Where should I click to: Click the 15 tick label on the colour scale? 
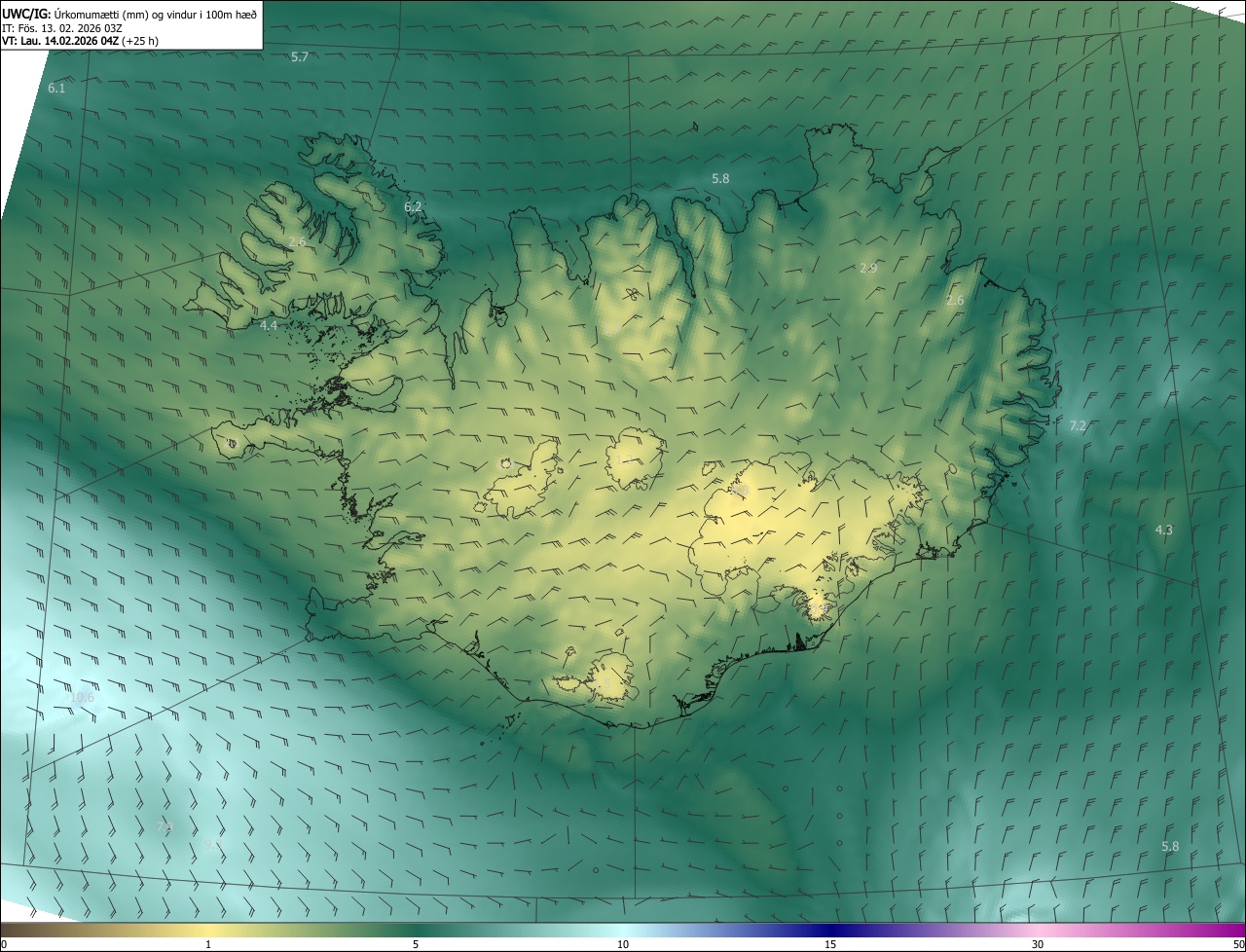830,944
